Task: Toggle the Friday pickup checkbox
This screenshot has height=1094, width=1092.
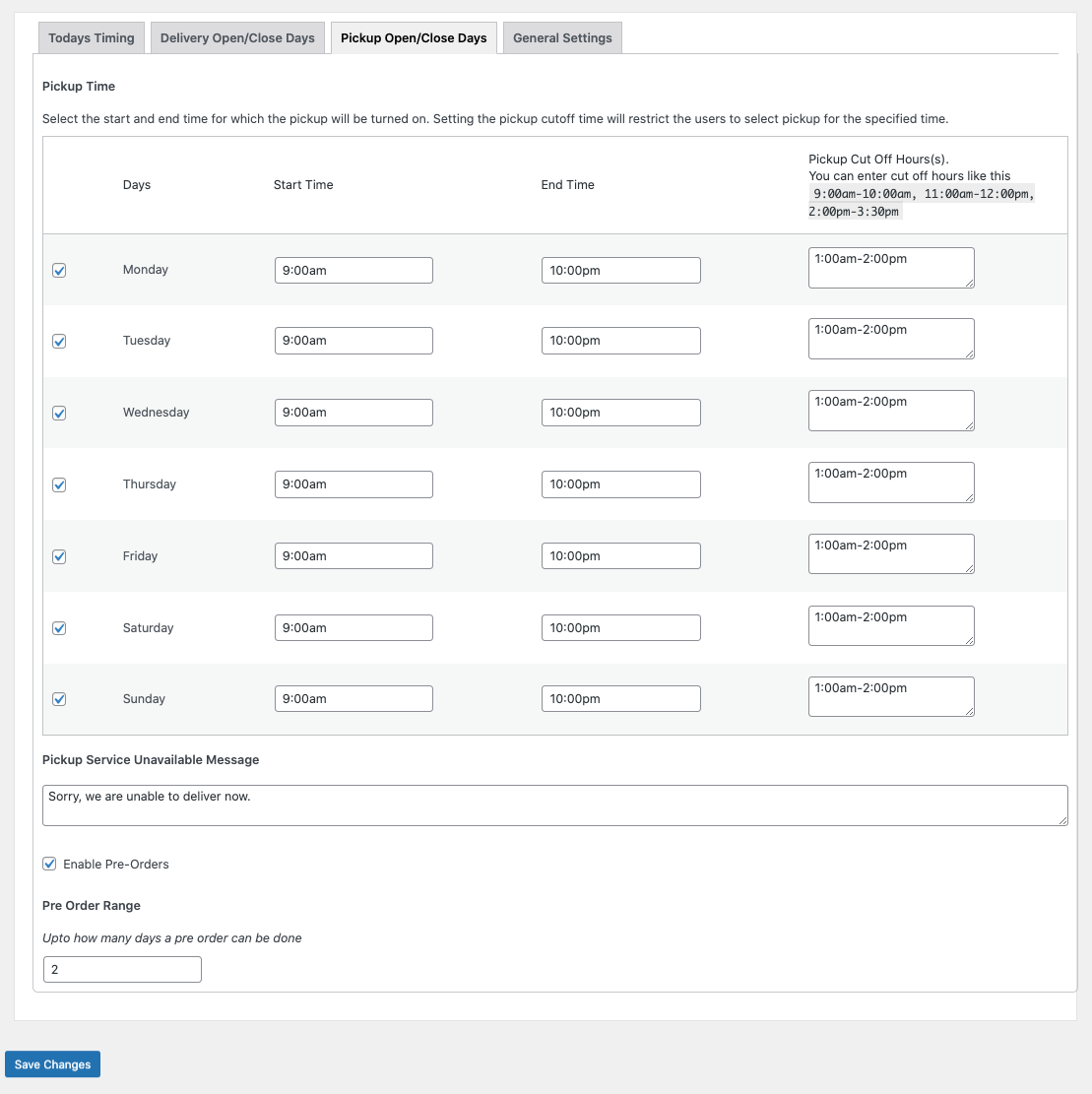Action: 59,556
